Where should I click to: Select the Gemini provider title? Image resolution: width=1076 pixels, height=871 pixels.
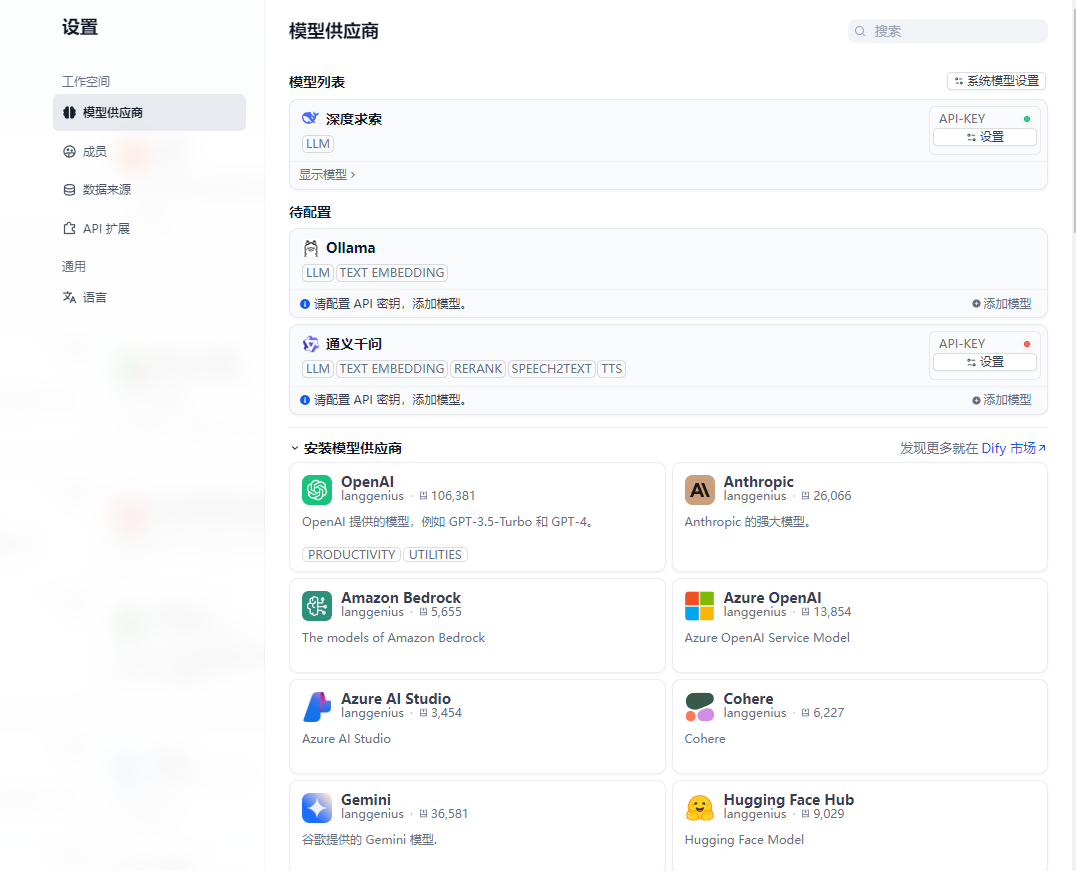click(x=366, y=800)
